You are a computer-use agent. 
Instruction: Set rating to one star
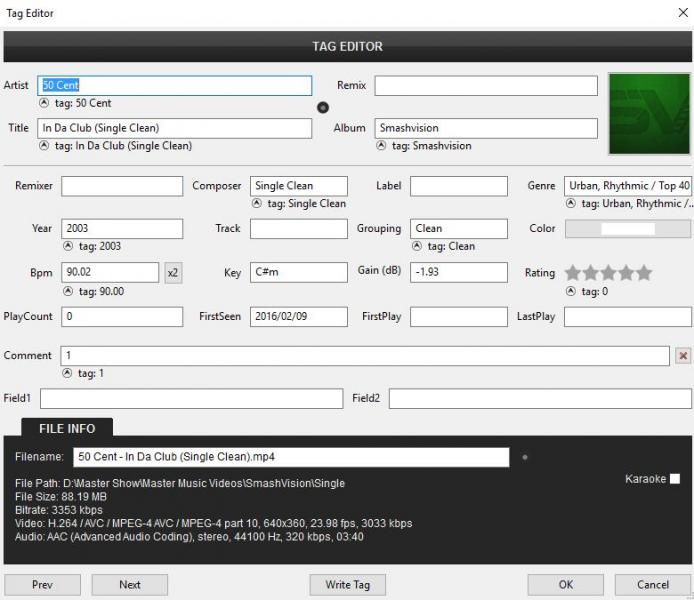pos(573,273)
